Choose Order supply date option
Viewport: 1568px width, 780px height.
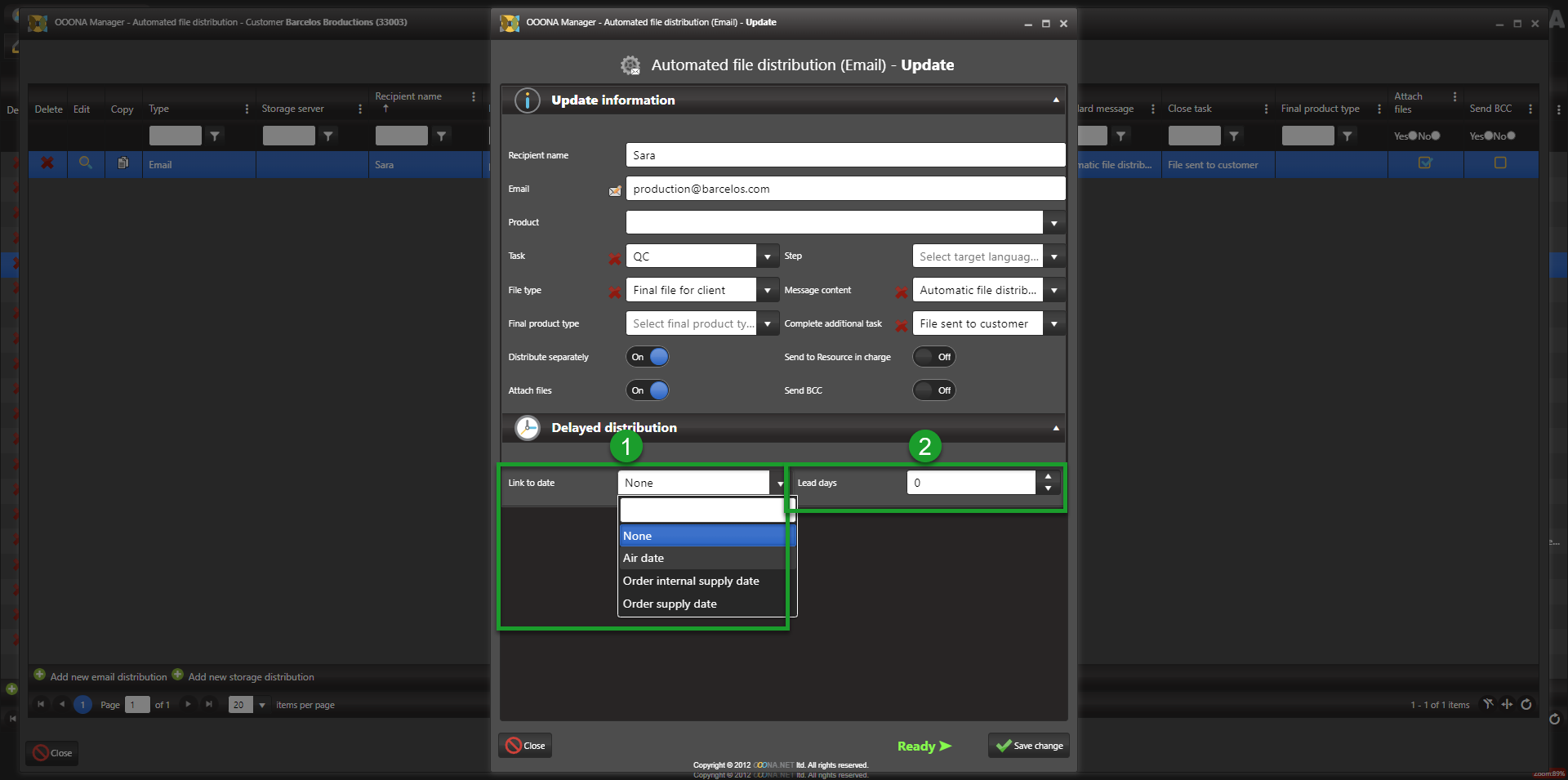[670, 604]
